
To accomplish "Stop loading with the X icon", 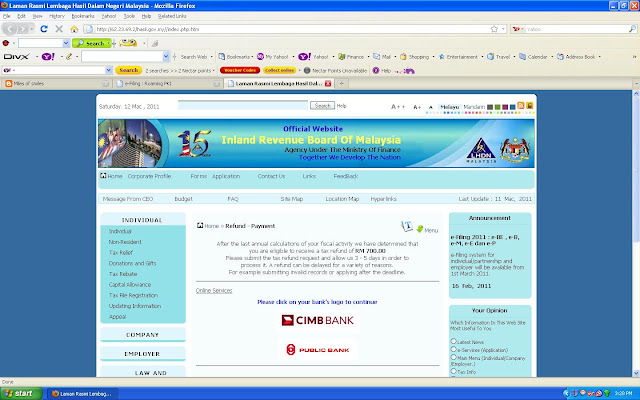I will point(59,29).
